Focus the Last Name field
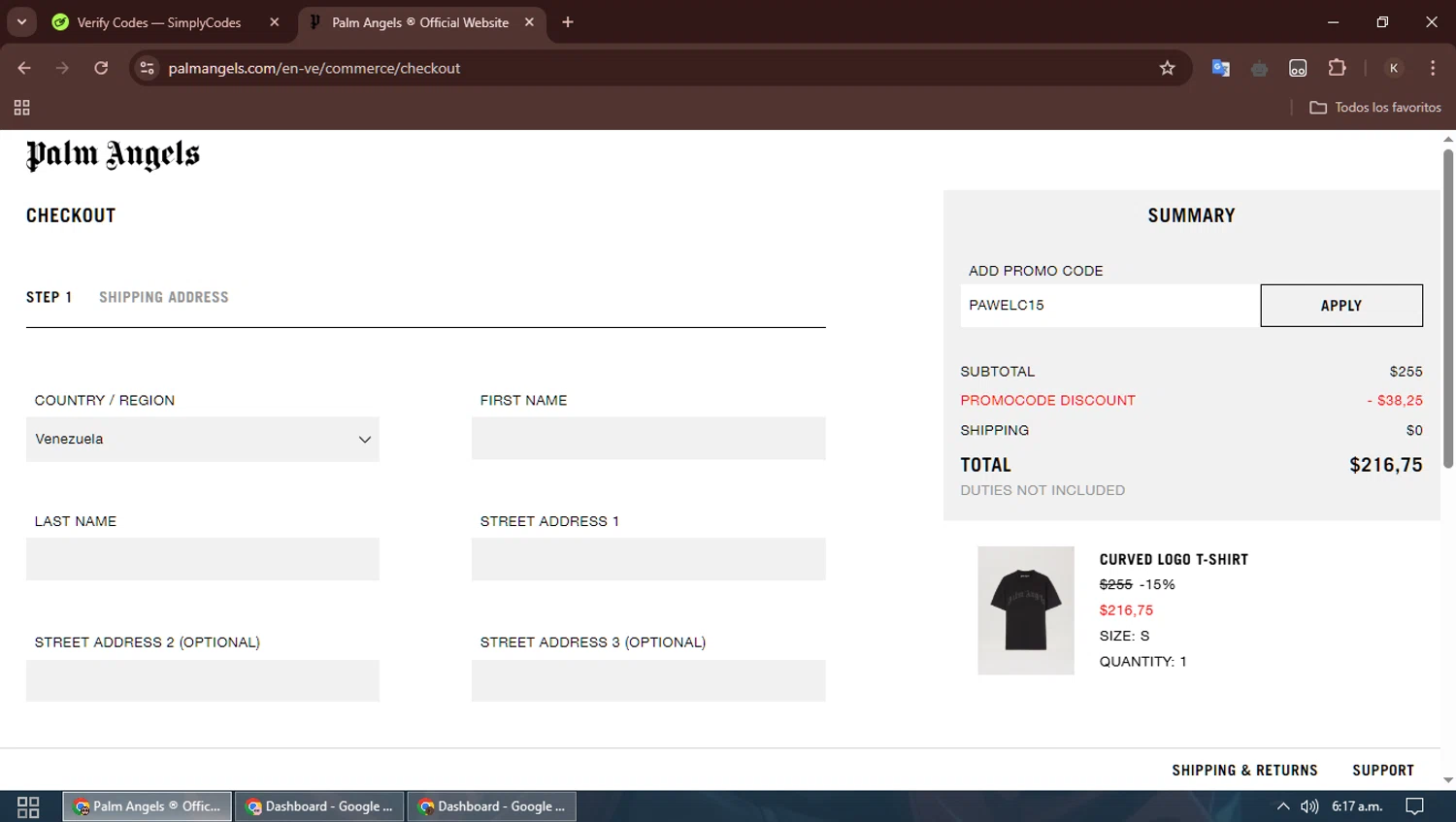Image resolution: width=1456 pixels, height=822 pixels. (x=203, y=559)
